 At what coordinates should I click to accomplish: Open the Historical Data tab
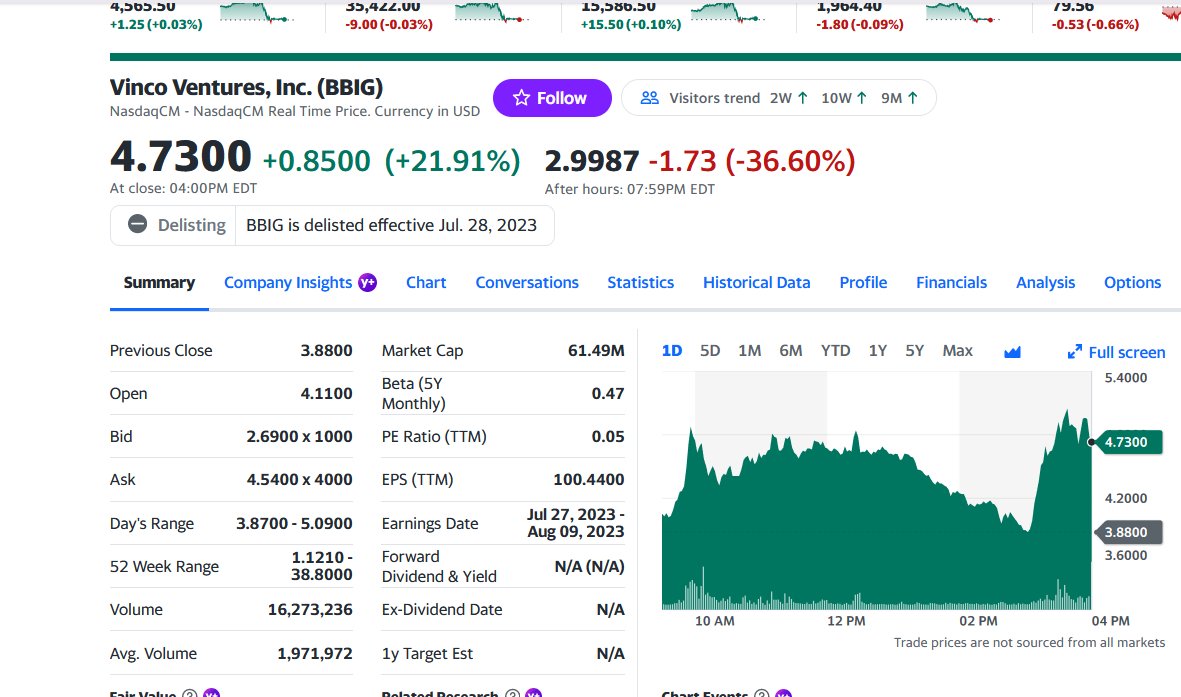(756, 283)
